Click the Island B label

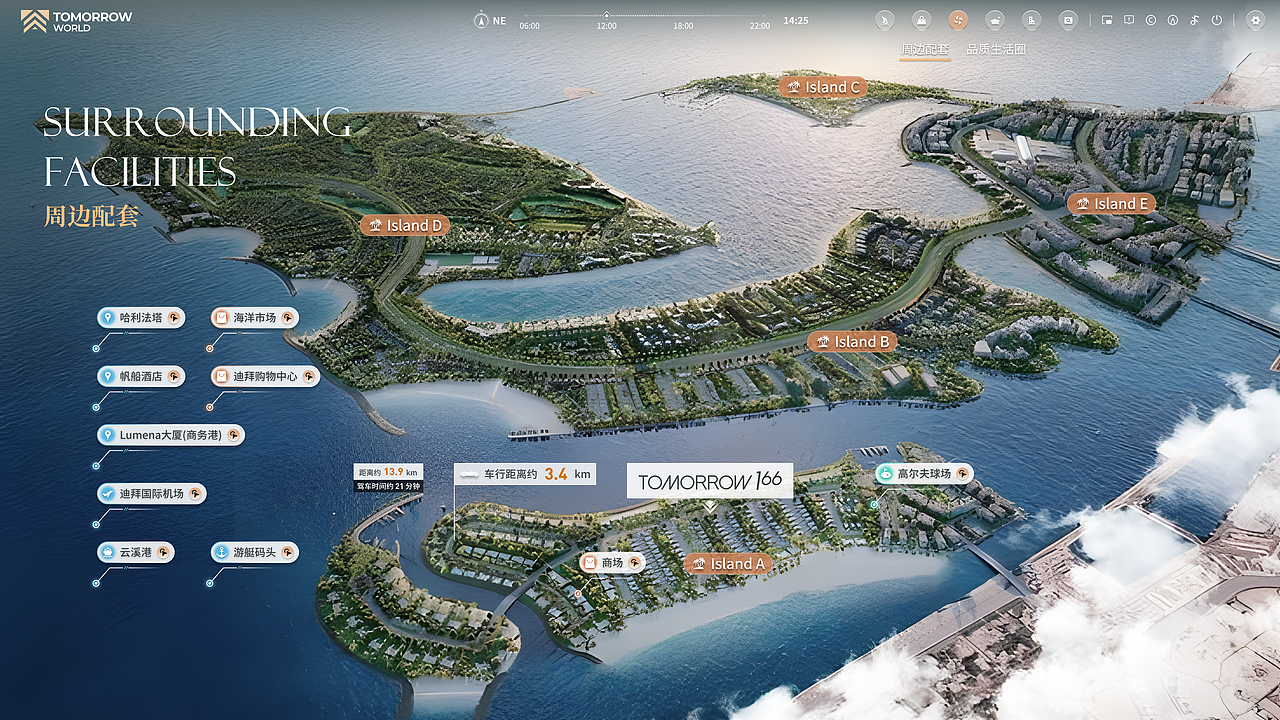852,342
